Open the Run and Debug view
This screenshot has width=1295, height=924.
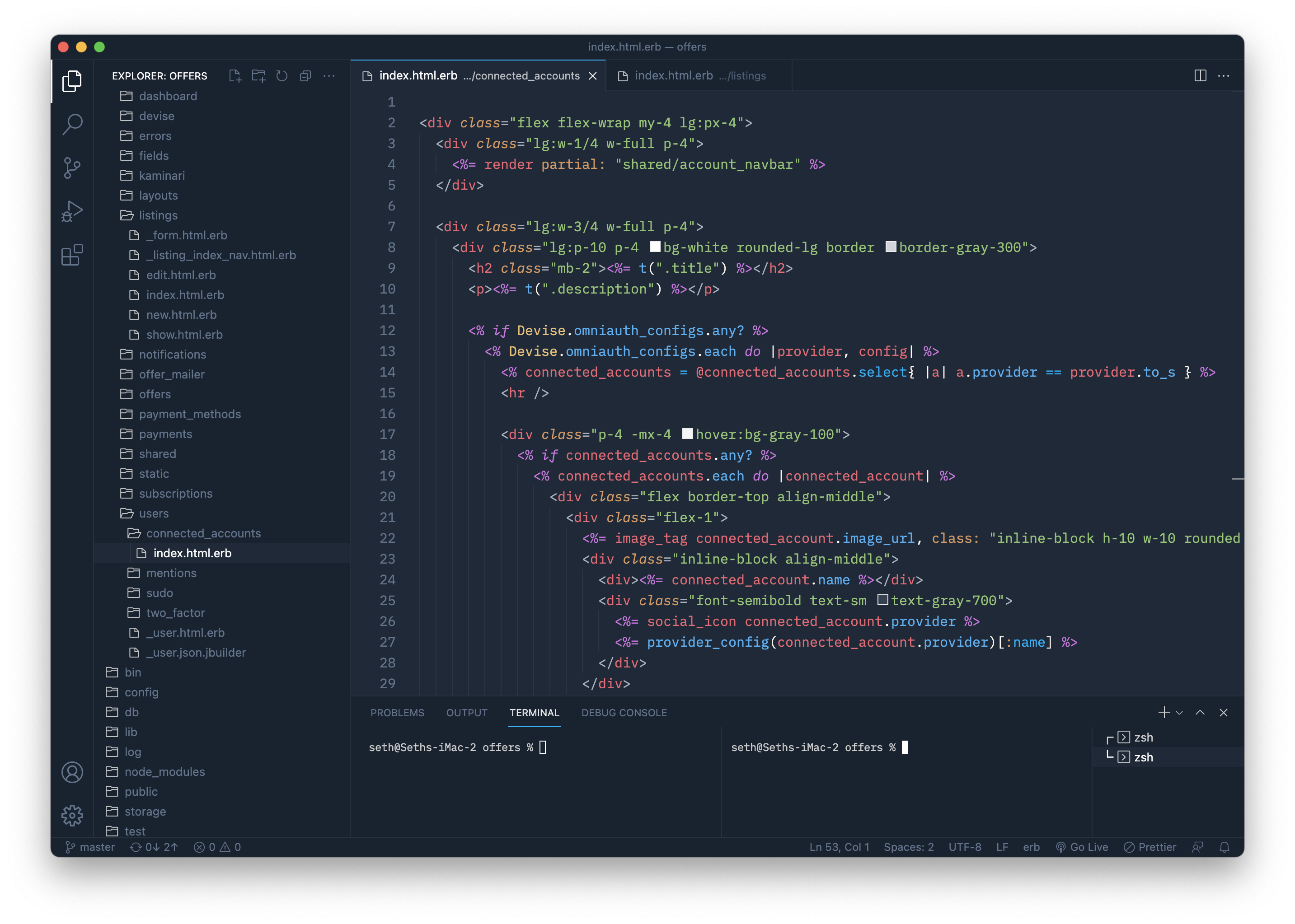coord(72,211)
